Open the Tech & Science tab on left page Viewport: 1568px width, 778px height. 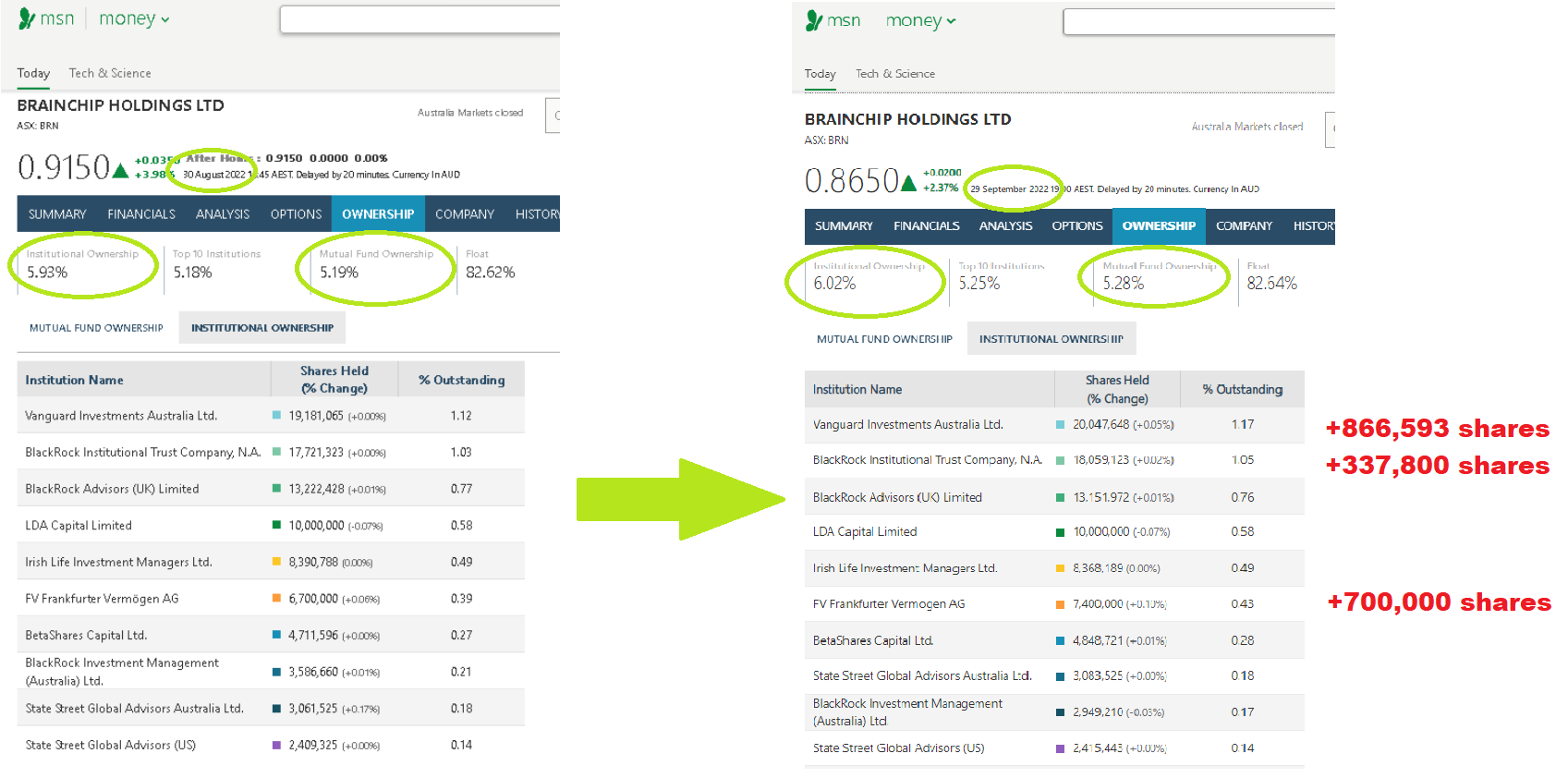click(x=109, y=73)
